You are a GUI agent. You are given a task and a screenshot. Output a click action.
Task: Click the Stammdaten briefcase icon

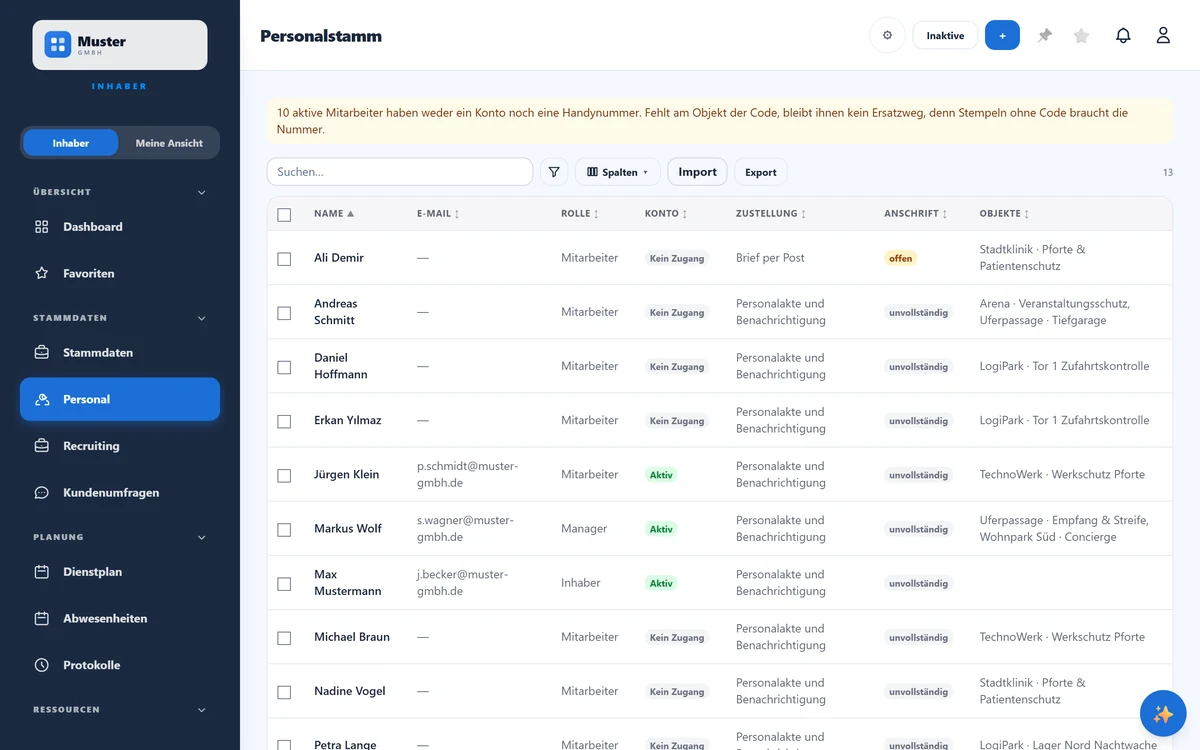pos(42,353)
